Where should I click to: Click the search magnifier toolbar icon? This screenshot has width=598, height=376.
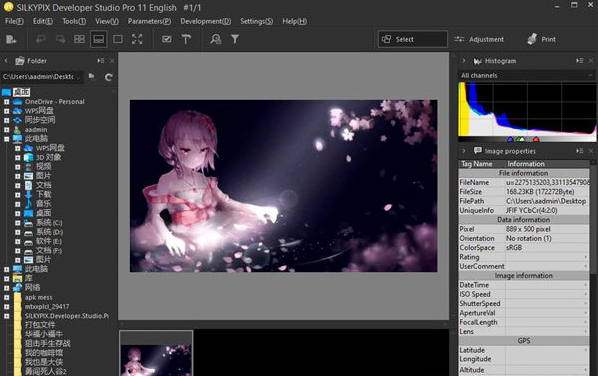[216, 39]
